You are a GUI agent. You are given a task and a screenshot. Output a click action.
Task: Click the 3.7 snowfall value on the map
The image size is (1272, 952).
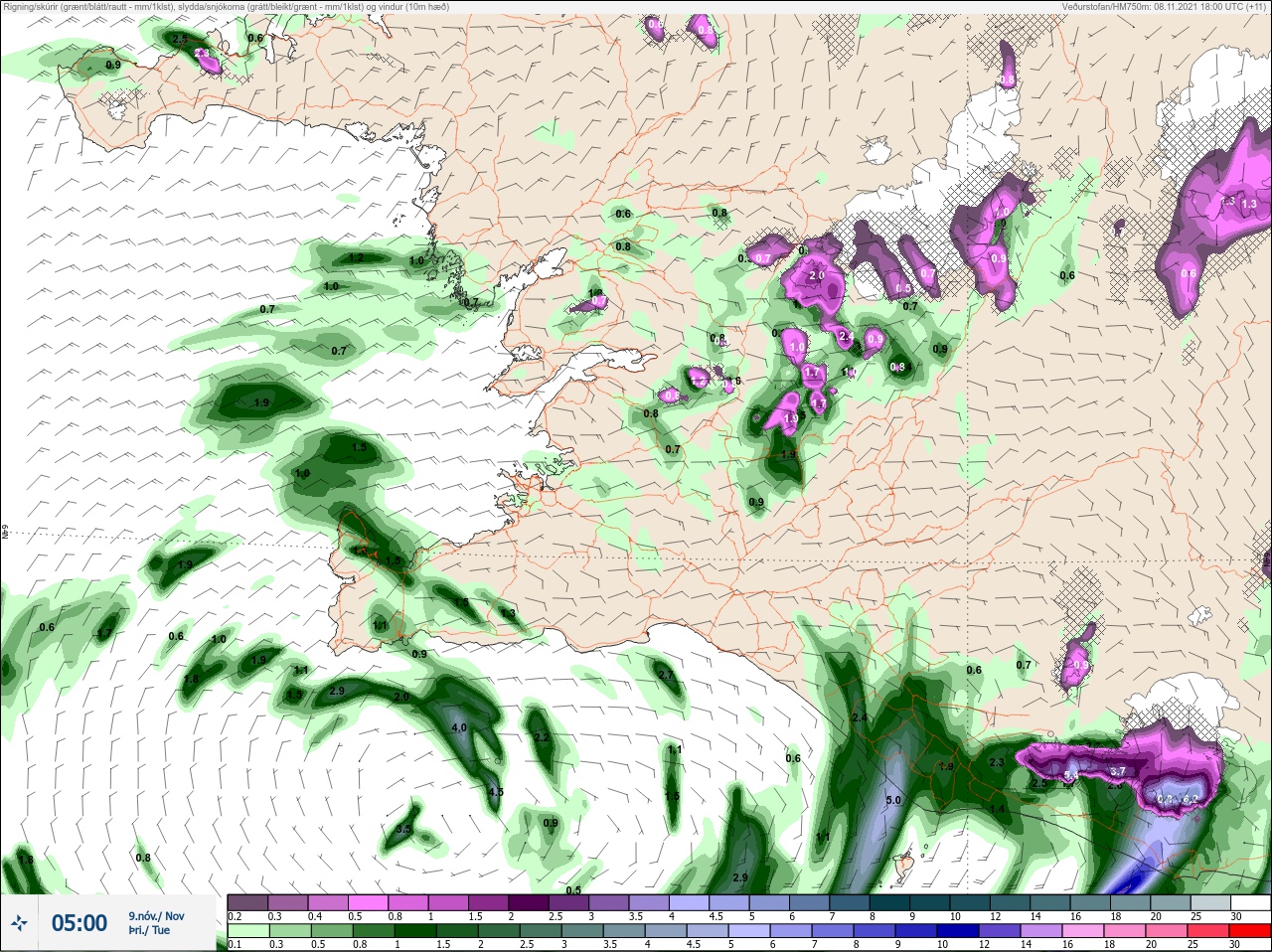tap(1117, 771)
